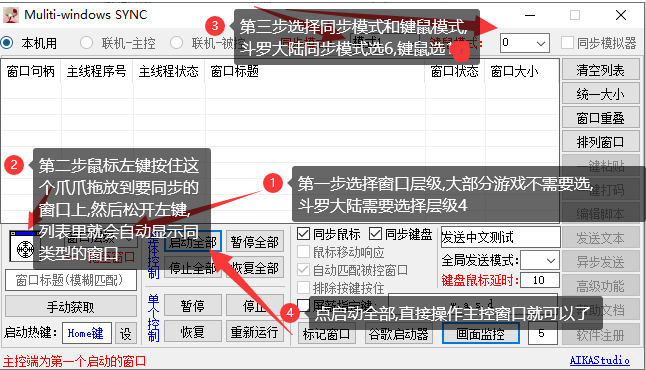The height and width of the screenshot is (370, 646).
Task: Open the 键鼠模式 dropdown showing 0
Action: click(x=525, y=43)
